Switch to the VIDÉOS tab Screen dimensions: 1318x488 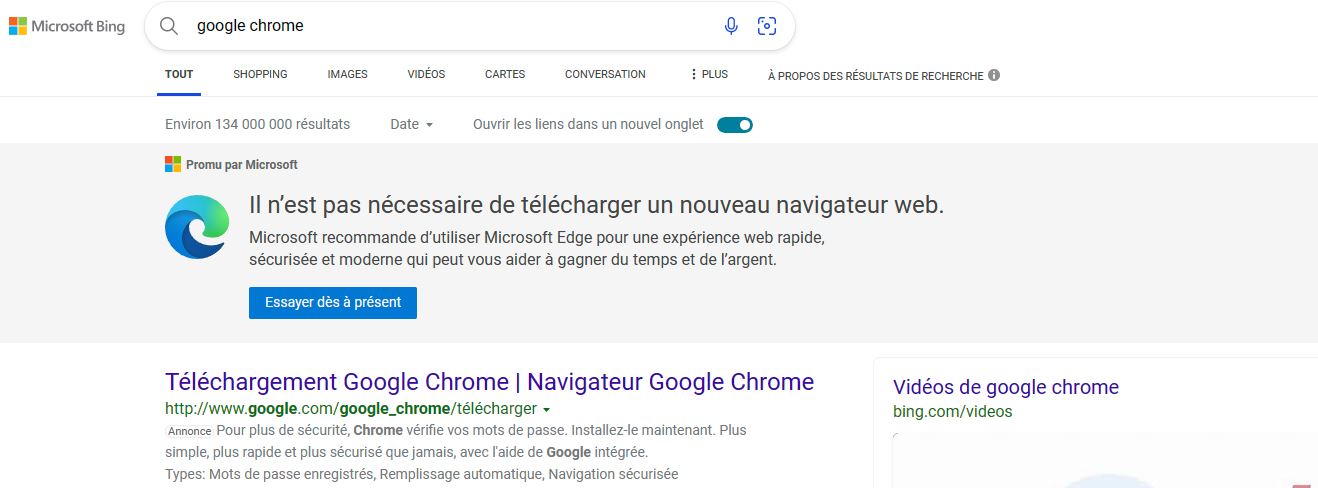(426, 74)
